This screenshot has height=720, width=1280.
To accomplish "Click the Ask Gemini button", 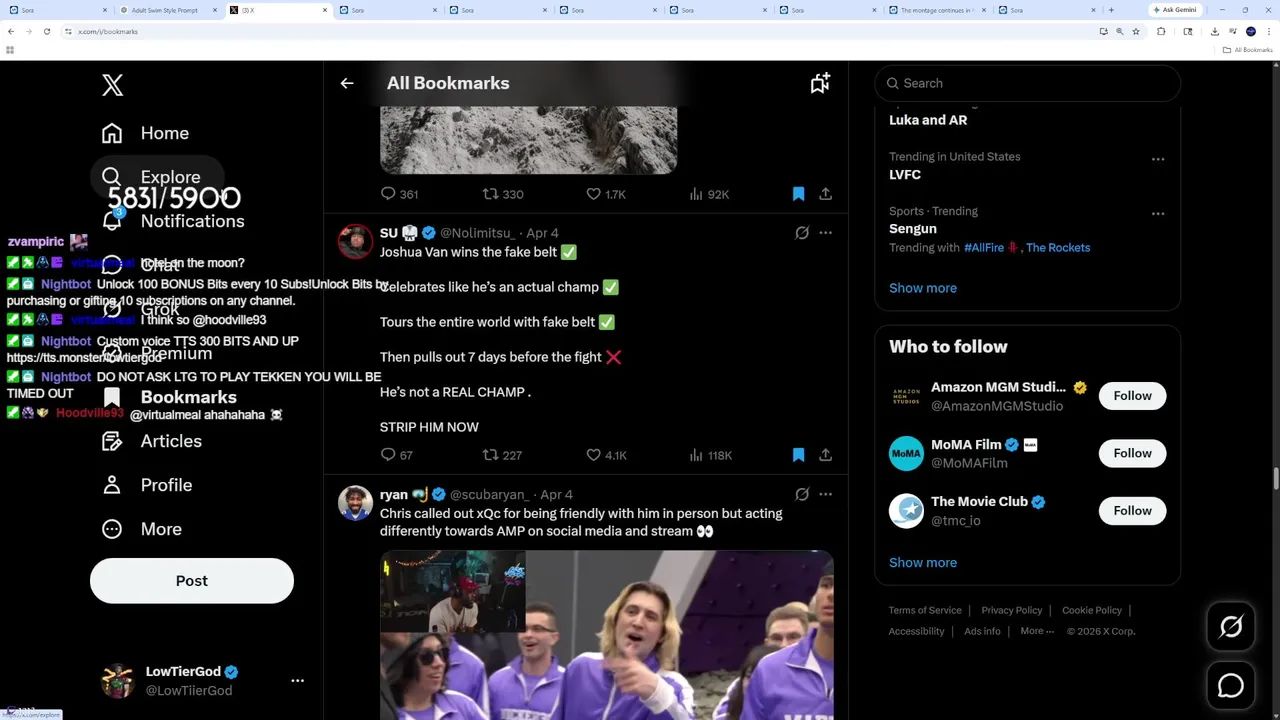I will [1175, 10].
